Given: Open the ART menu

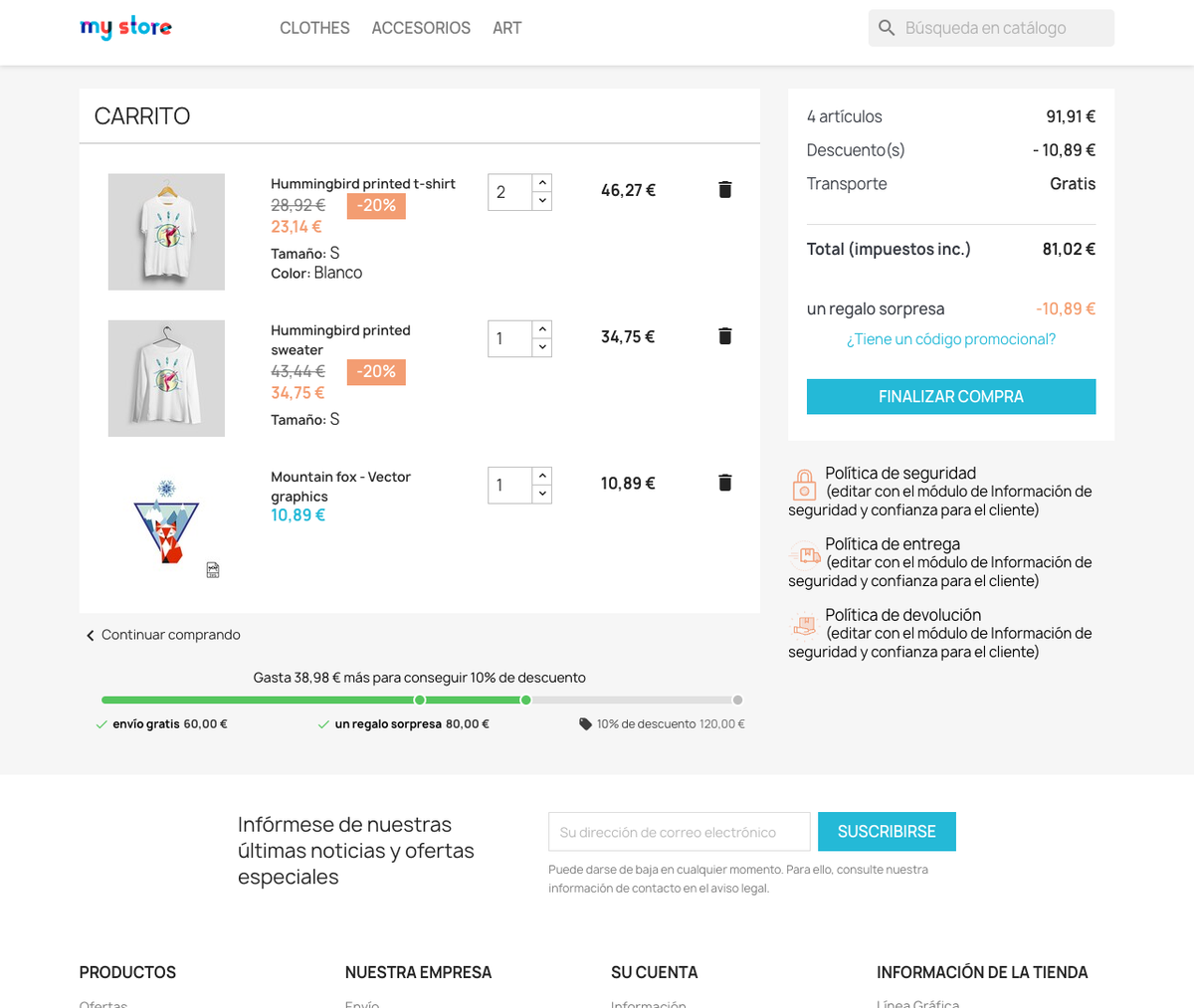Looking at the screenshot, I should coord(507,28).
